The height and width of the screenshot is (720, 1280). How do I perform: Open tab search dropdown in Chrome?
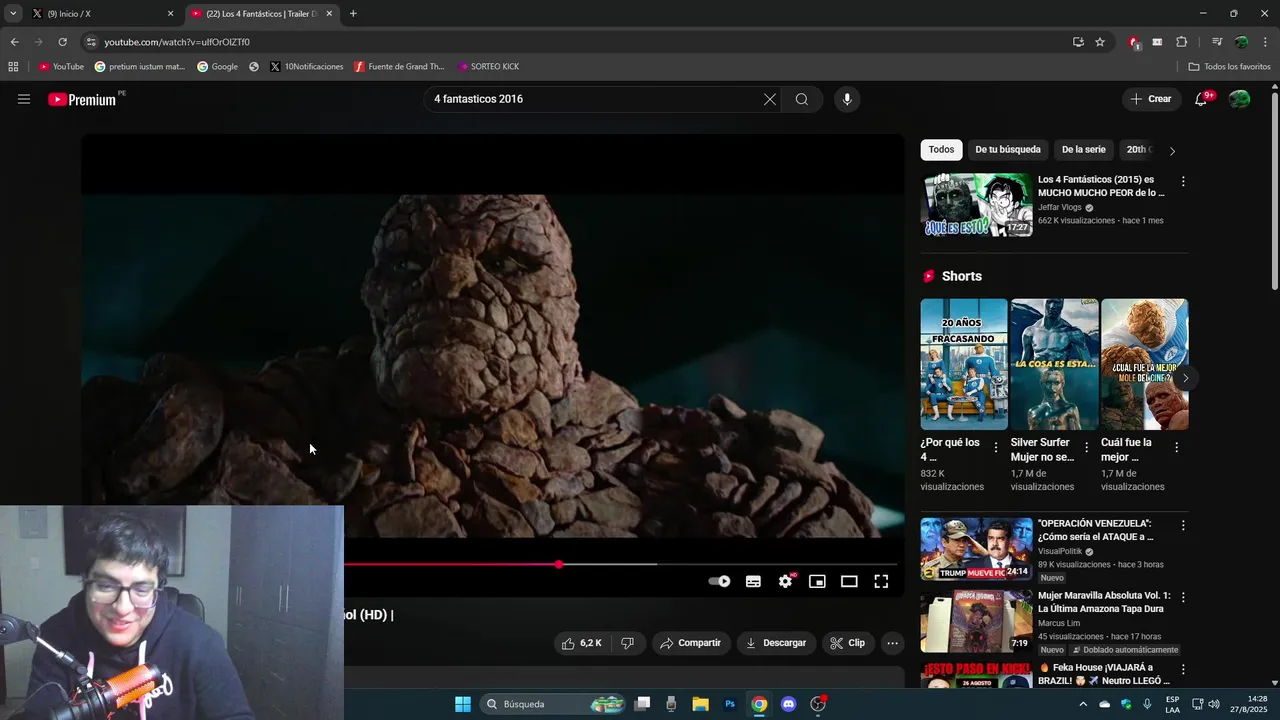point(13,14)
